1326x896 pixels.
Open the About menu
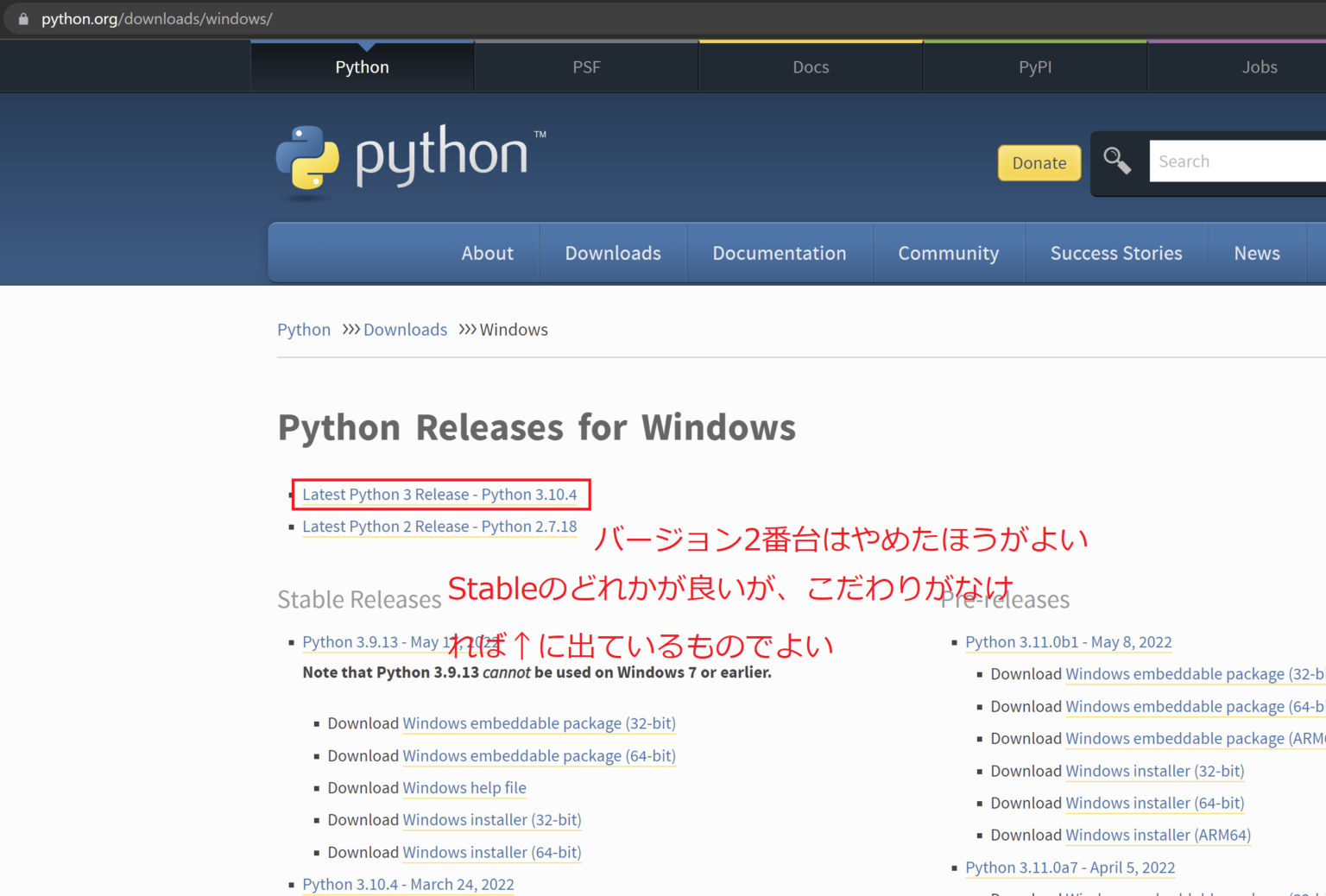(487, 253)
